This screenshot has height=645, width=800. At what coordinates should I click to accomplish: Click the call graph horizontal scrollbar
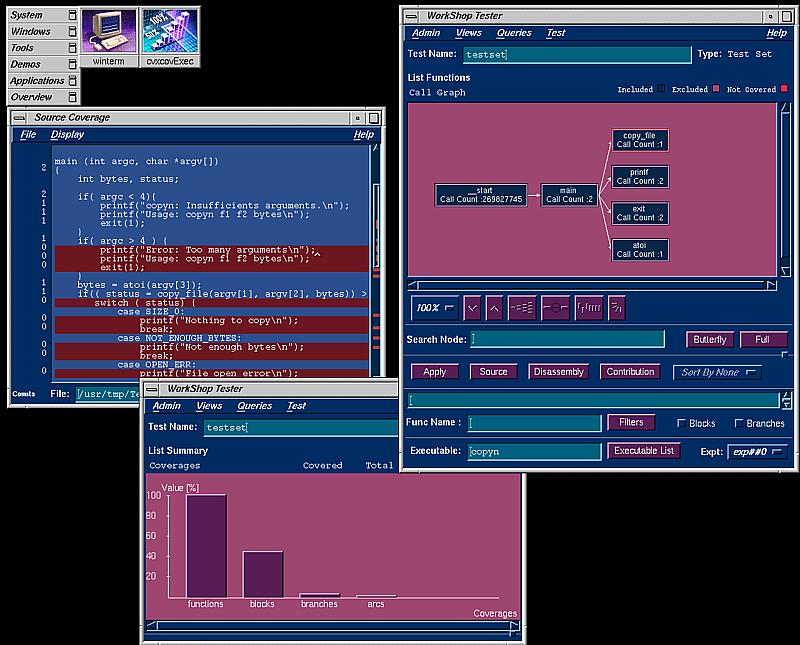point(590,284)
